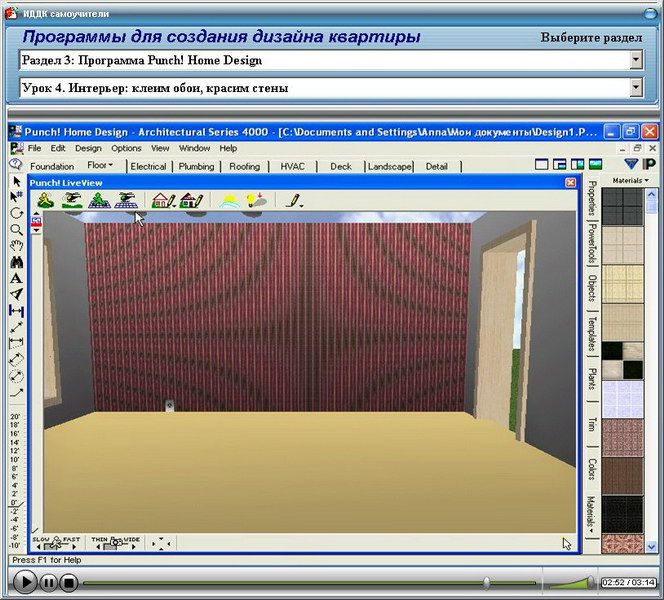Click the video progress slider handle

[487, 581]
